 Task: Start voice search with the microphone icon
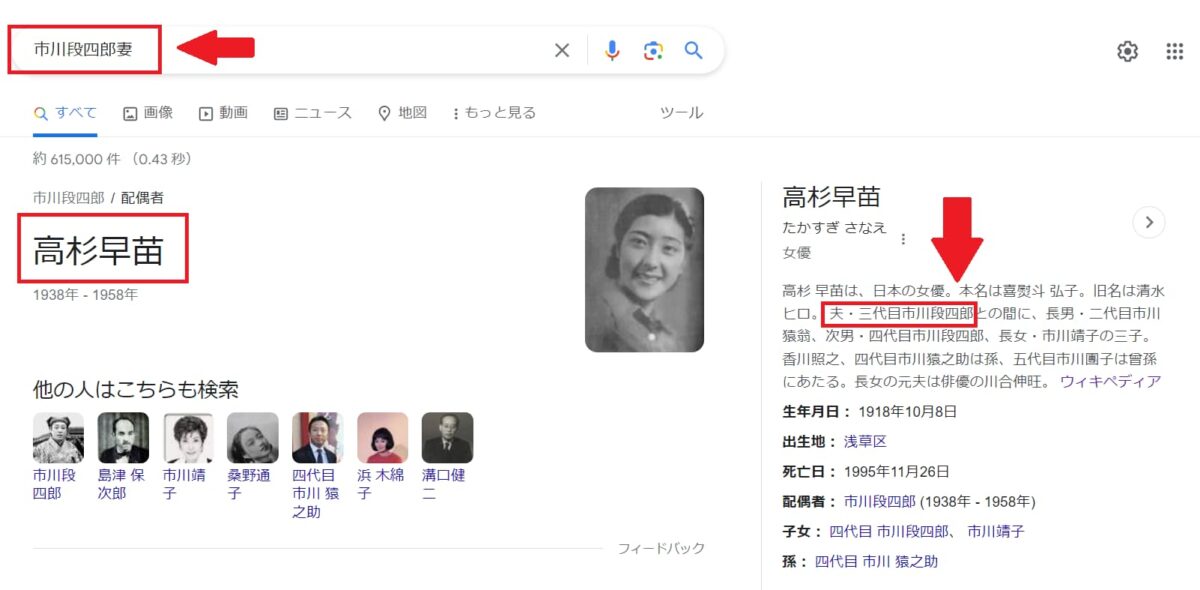[612, 51]
